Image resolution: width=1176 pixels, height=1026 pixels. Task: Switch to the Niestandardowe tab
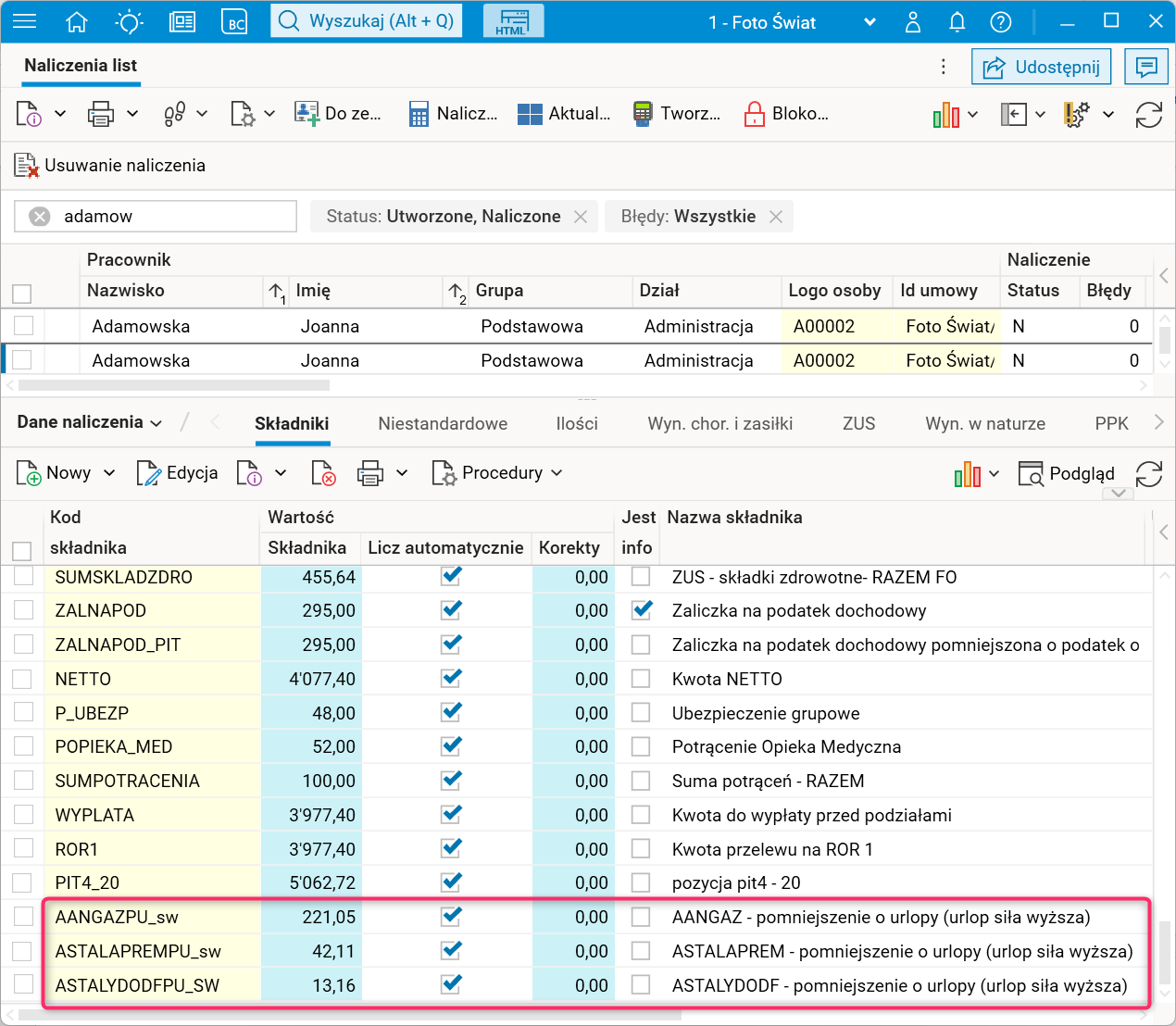443,423
